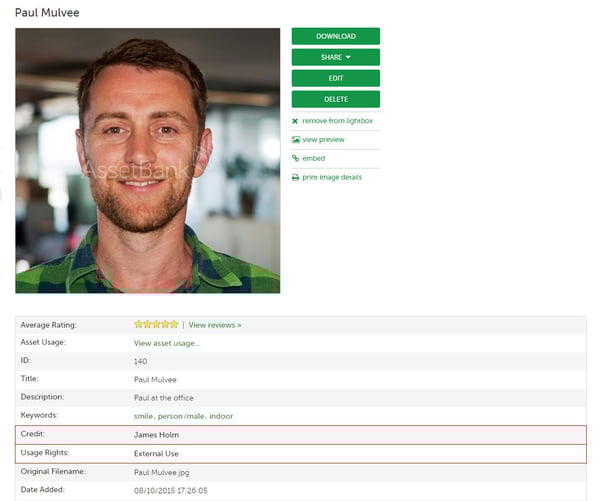This screenshot has height=501, width=600.
Task: Select the indoor keyword link
Action: coord(221,416)
